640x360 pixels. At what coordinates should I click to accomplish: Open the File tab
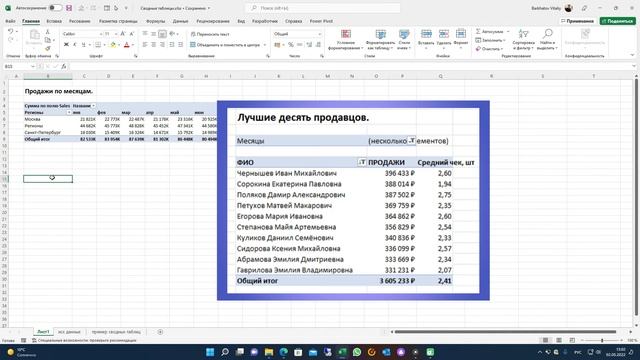10,21
